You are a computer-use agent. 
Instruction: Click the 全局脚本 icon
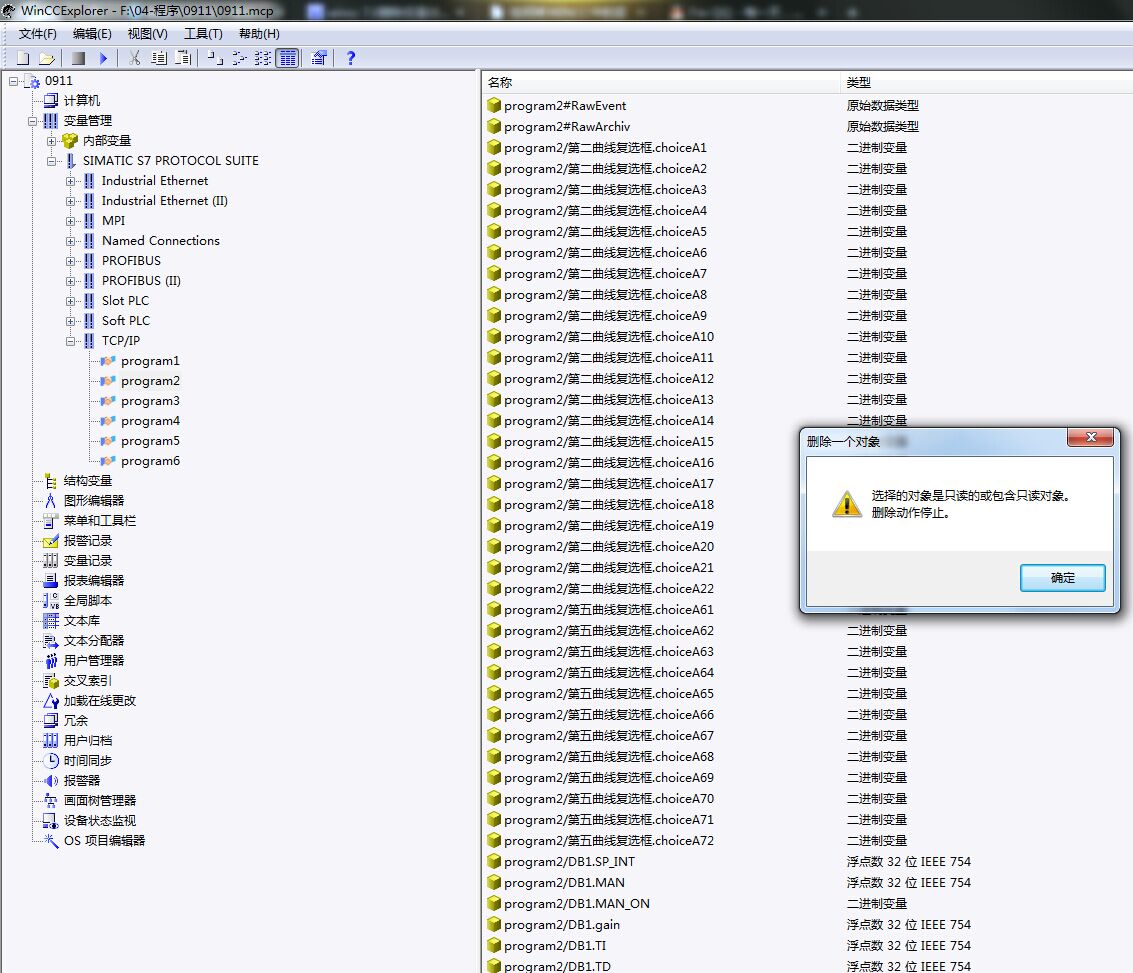[51, 601]
